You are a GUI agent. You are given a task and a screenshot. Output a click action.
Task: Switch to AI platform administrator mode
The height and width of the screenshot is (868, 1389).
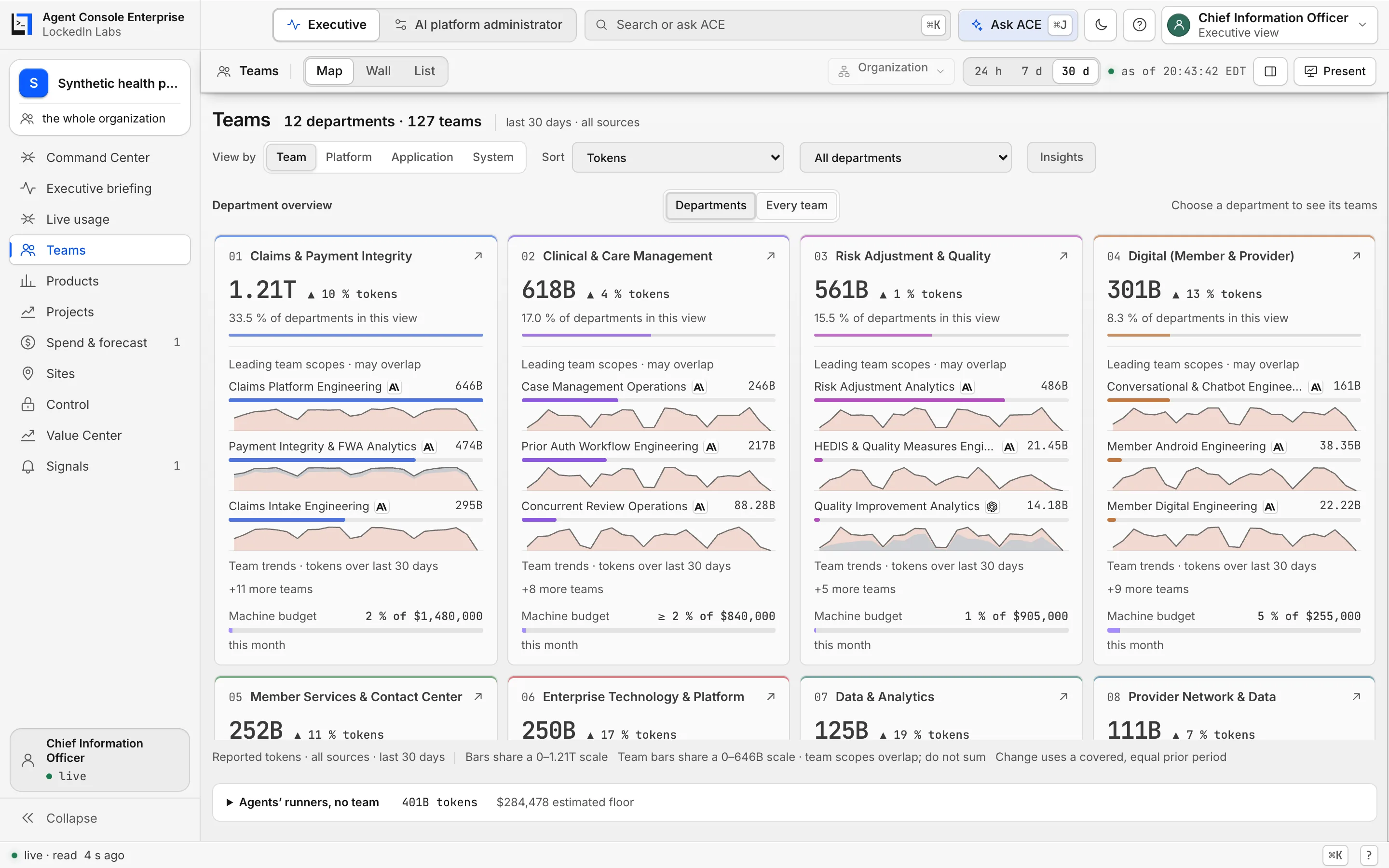478,25
